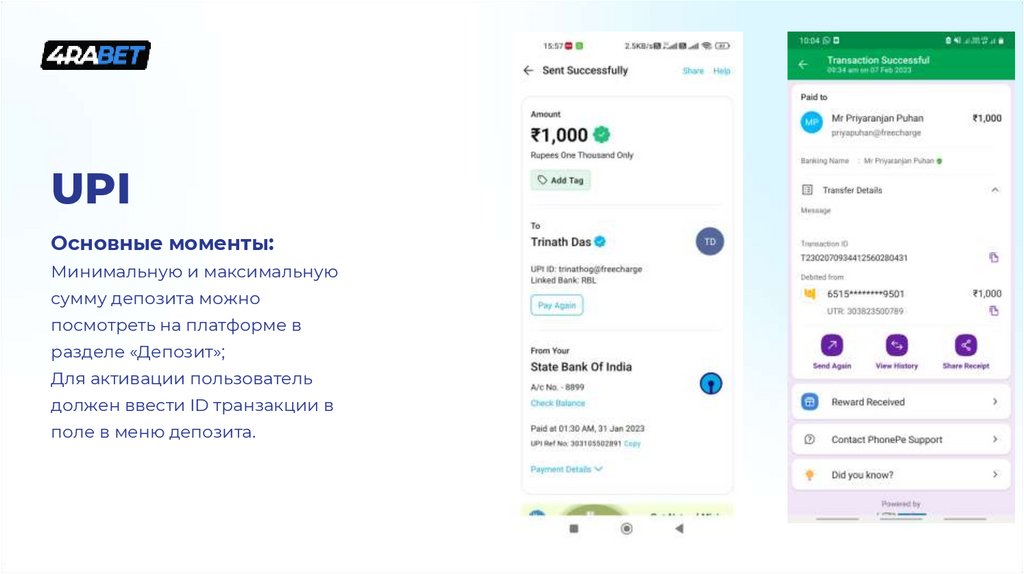Tap Share in the top bar
1024x574 pixels.
click(x=693, y=71)
